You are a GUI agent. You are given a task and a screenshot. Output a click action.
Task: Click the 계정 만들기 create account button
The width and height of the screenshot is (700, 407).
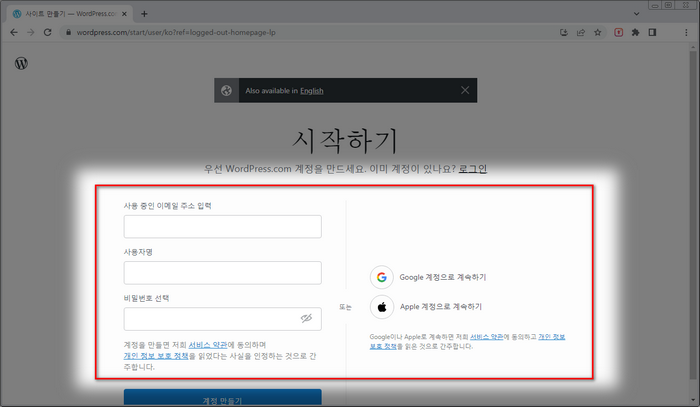[222, 398]
